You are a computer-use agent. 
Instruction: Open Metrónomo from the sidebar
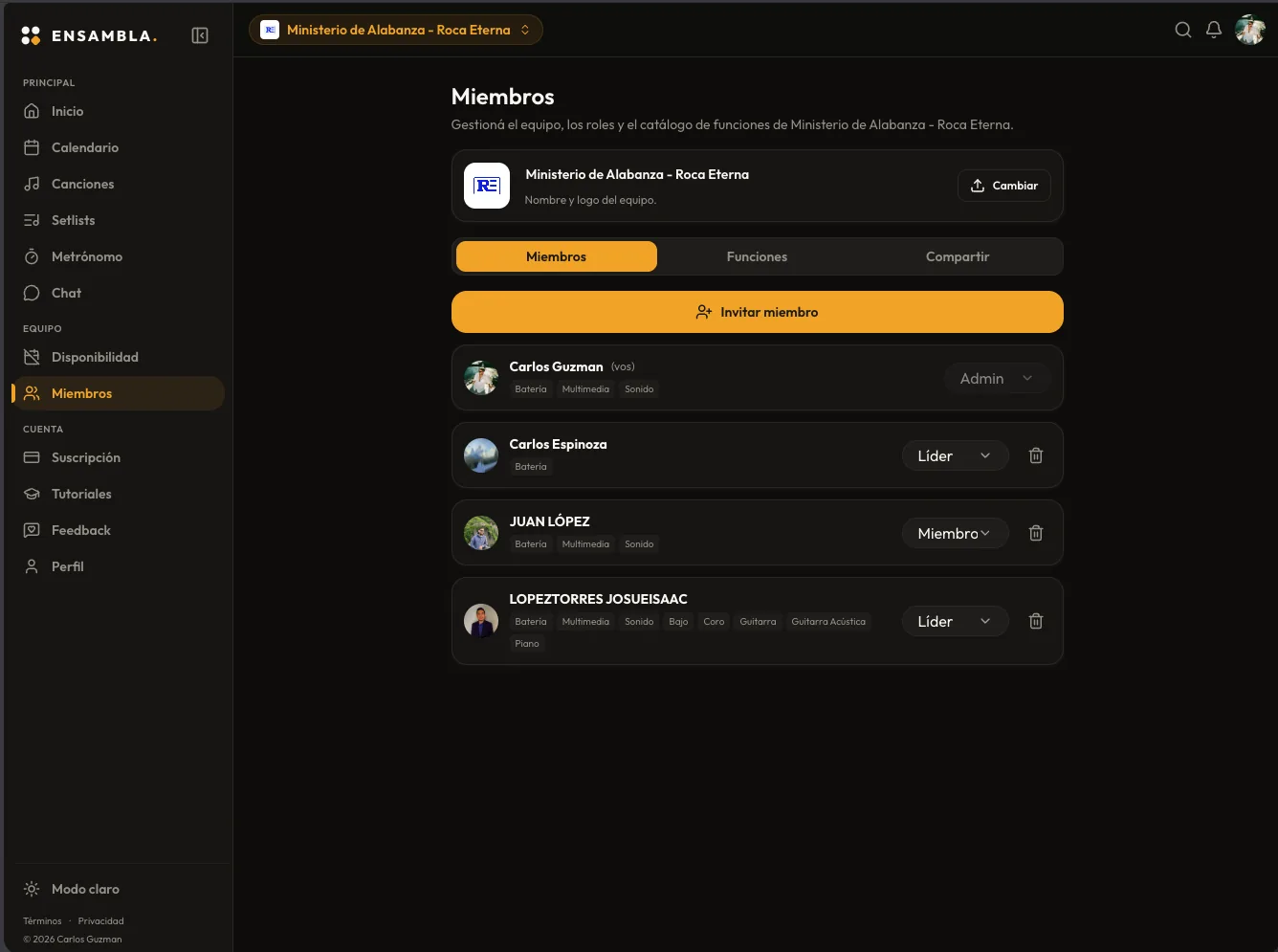(119, 256)
